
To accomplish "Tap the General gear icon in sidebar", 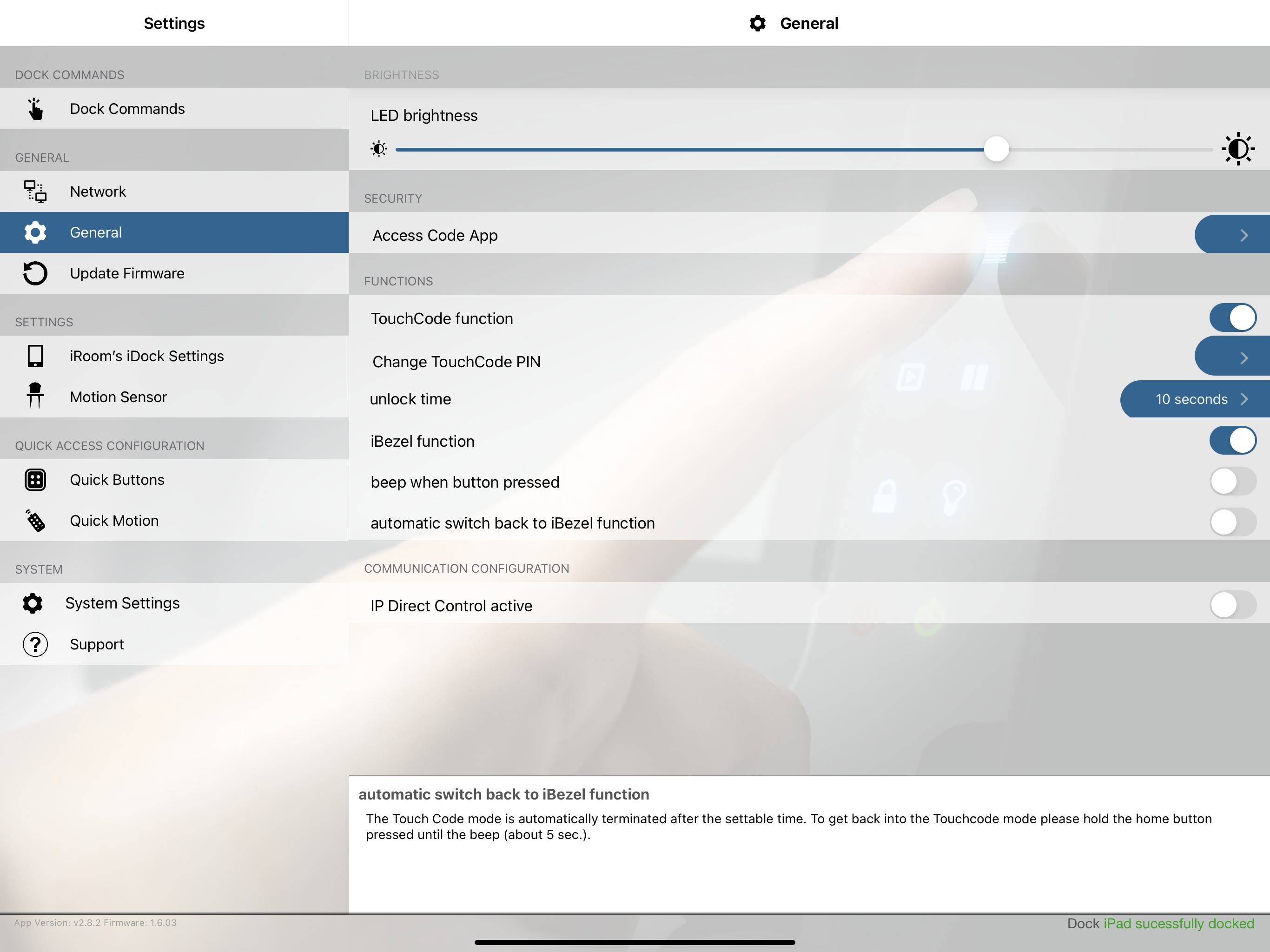I will (x=35, y=232).
